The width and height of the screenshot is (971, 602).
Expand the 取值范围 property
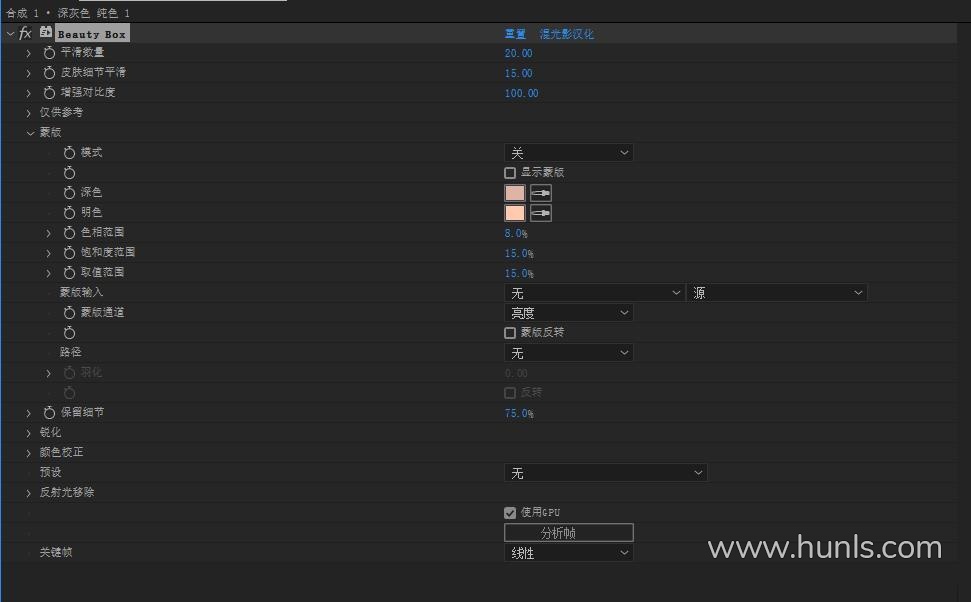click(x=48, y=273)
